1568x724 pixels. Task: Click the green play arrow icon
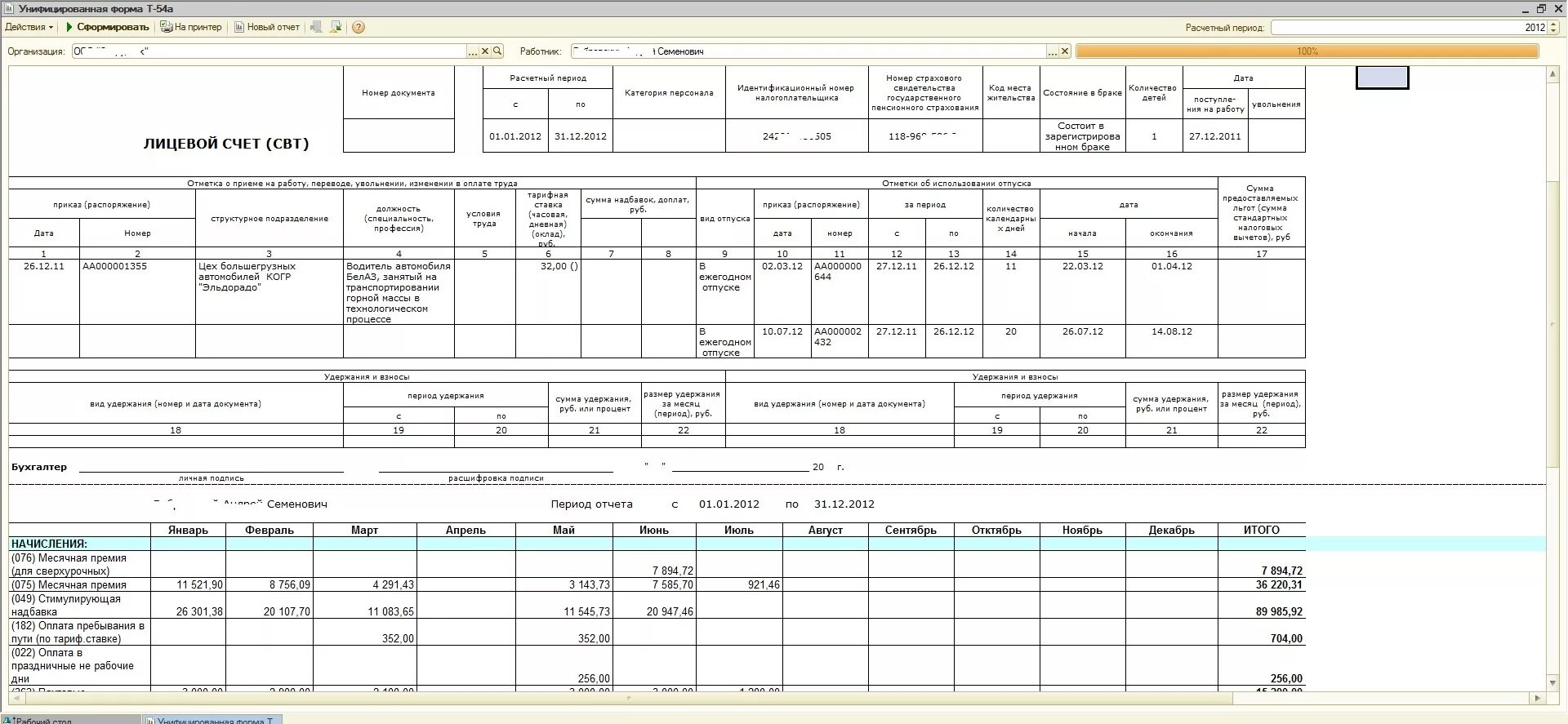click(x=69, y=27)
